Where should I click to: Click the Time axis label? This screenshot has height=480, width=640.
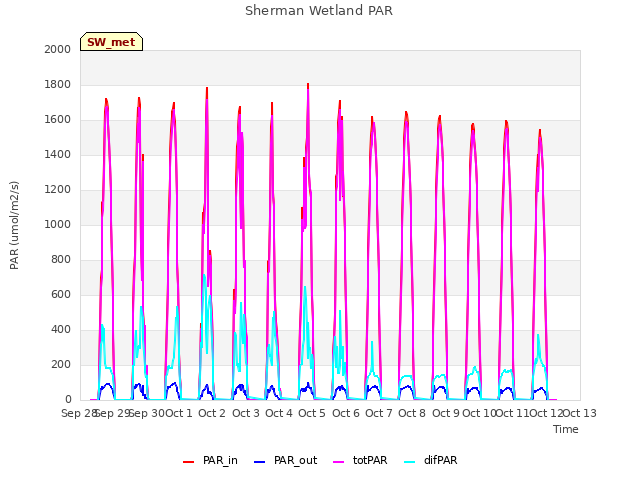click(x=566, y=429)
